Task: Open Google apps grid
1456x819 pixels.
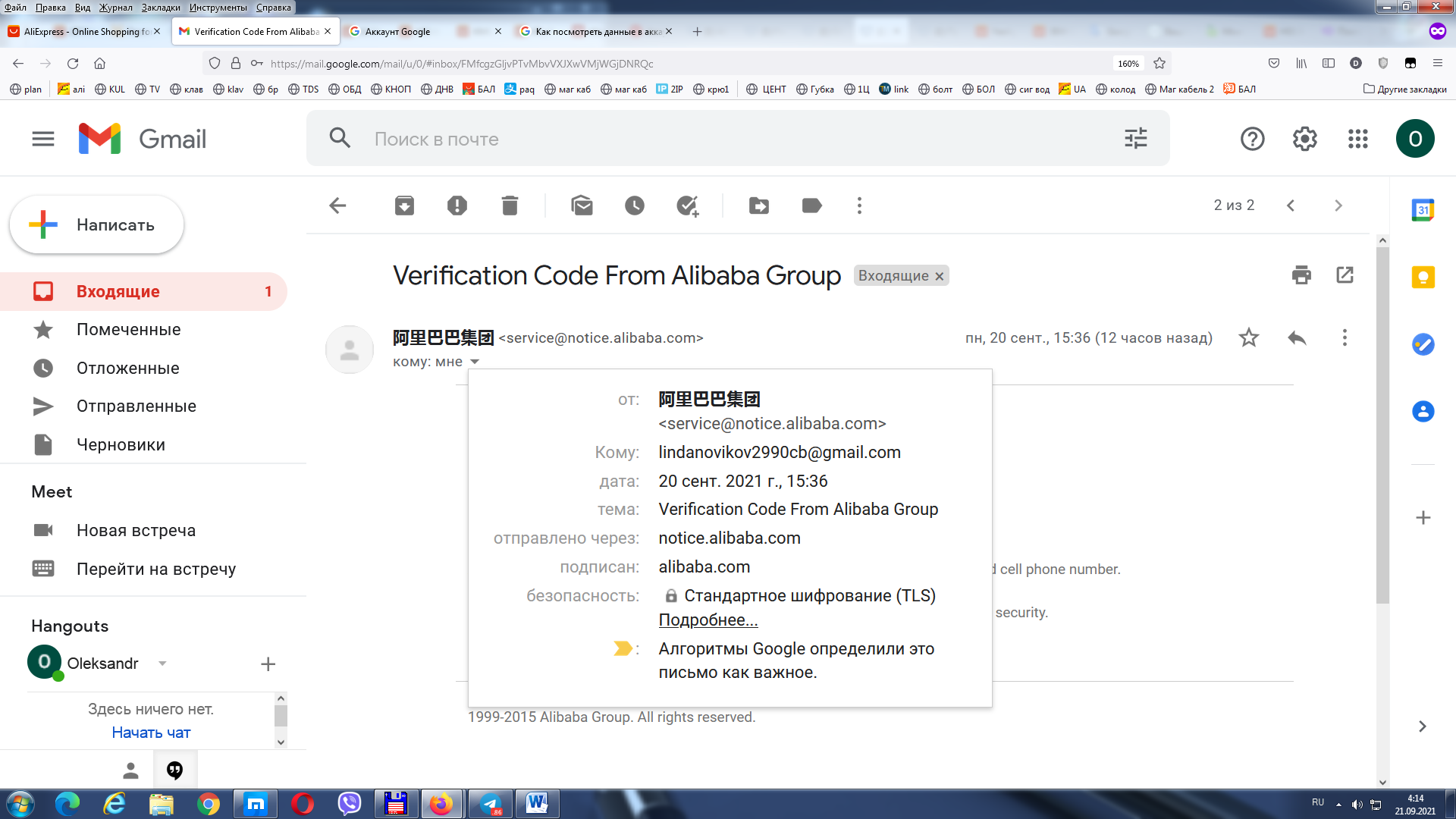Action: point(1357,139)
